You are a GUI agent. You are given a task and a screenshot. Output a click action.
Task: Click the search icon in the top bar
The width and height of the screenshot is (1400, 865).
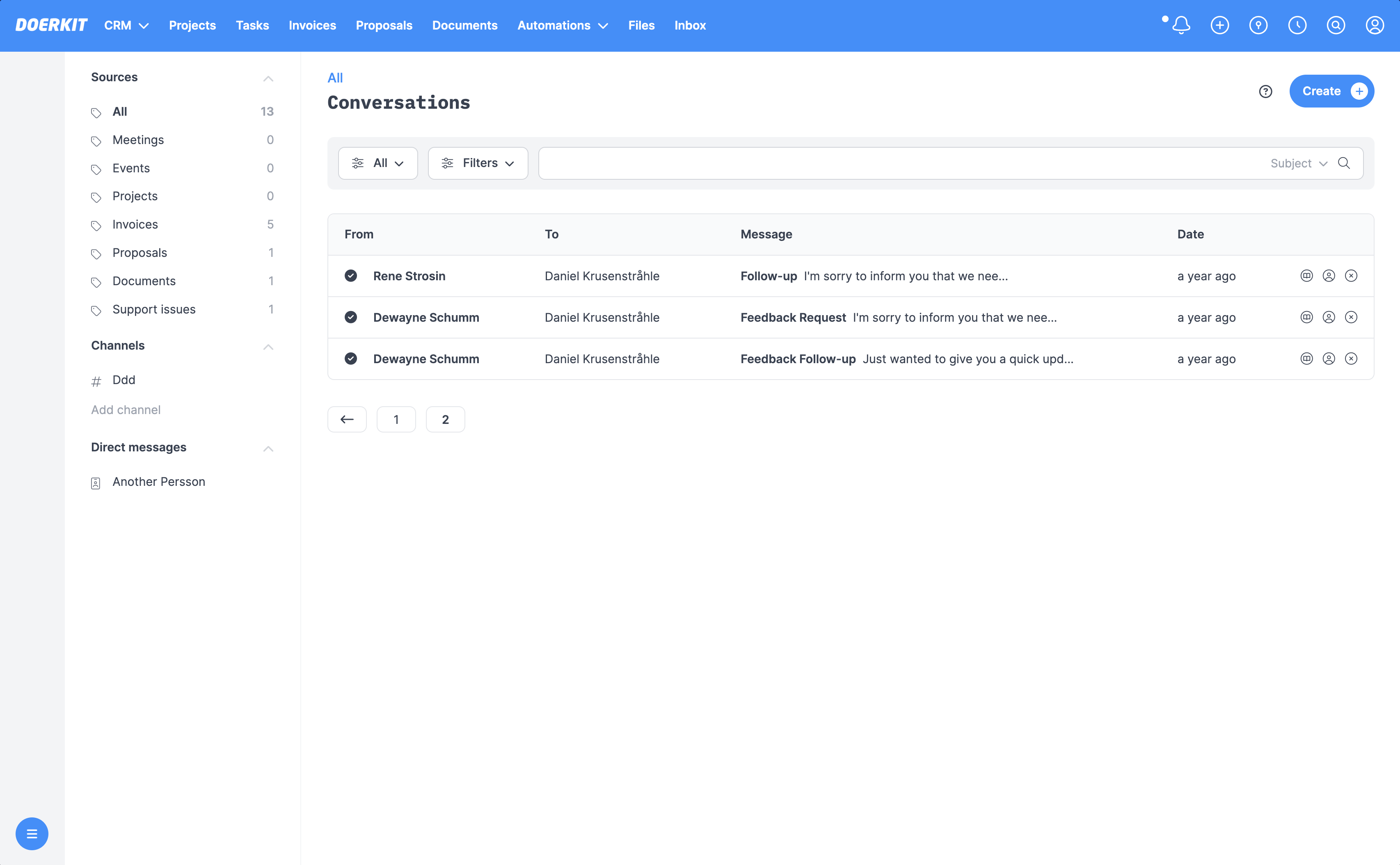coord(1336,25)
